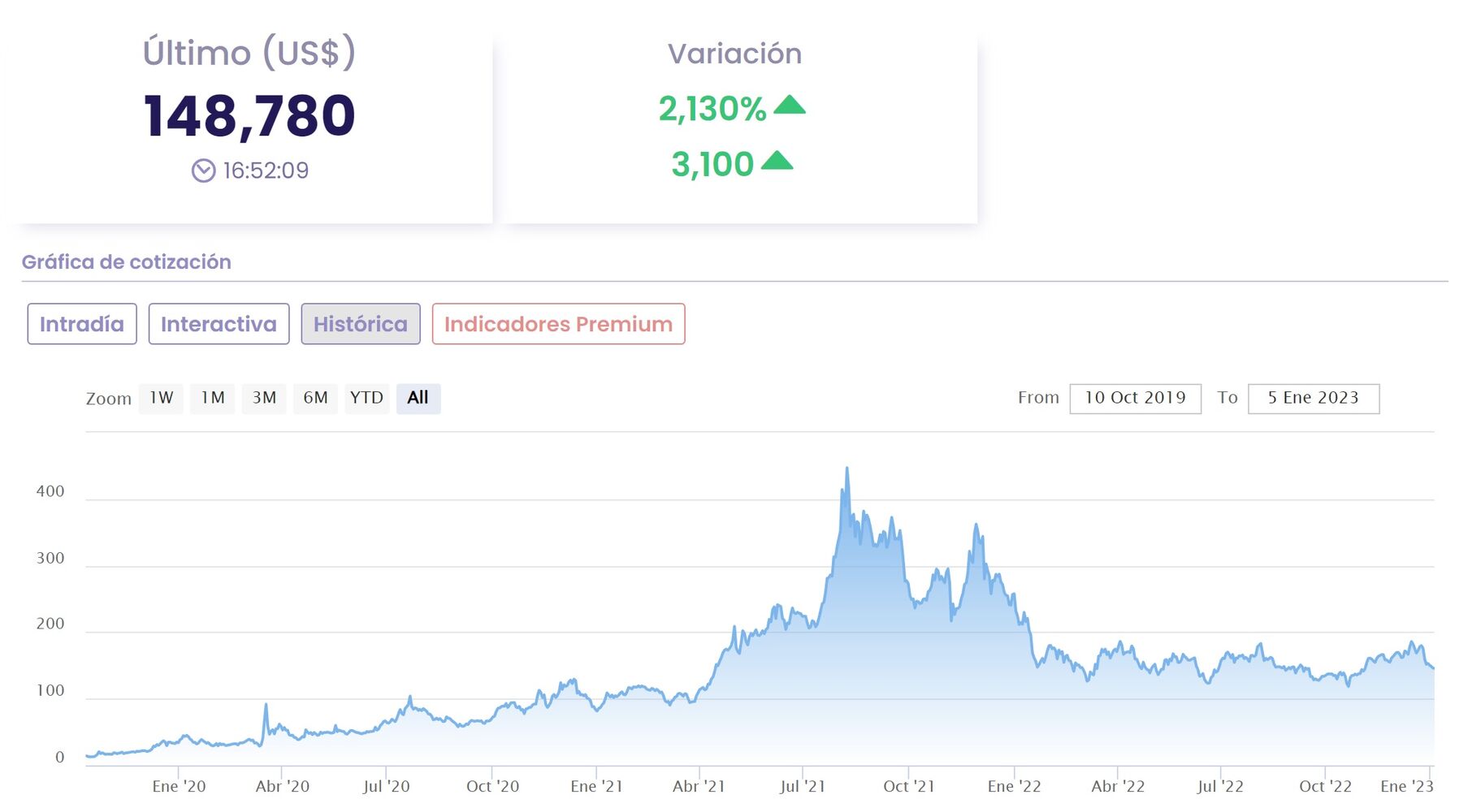The image size is (1459, 812).
Task: Select the All zoom range
Action: coord(418,398)
